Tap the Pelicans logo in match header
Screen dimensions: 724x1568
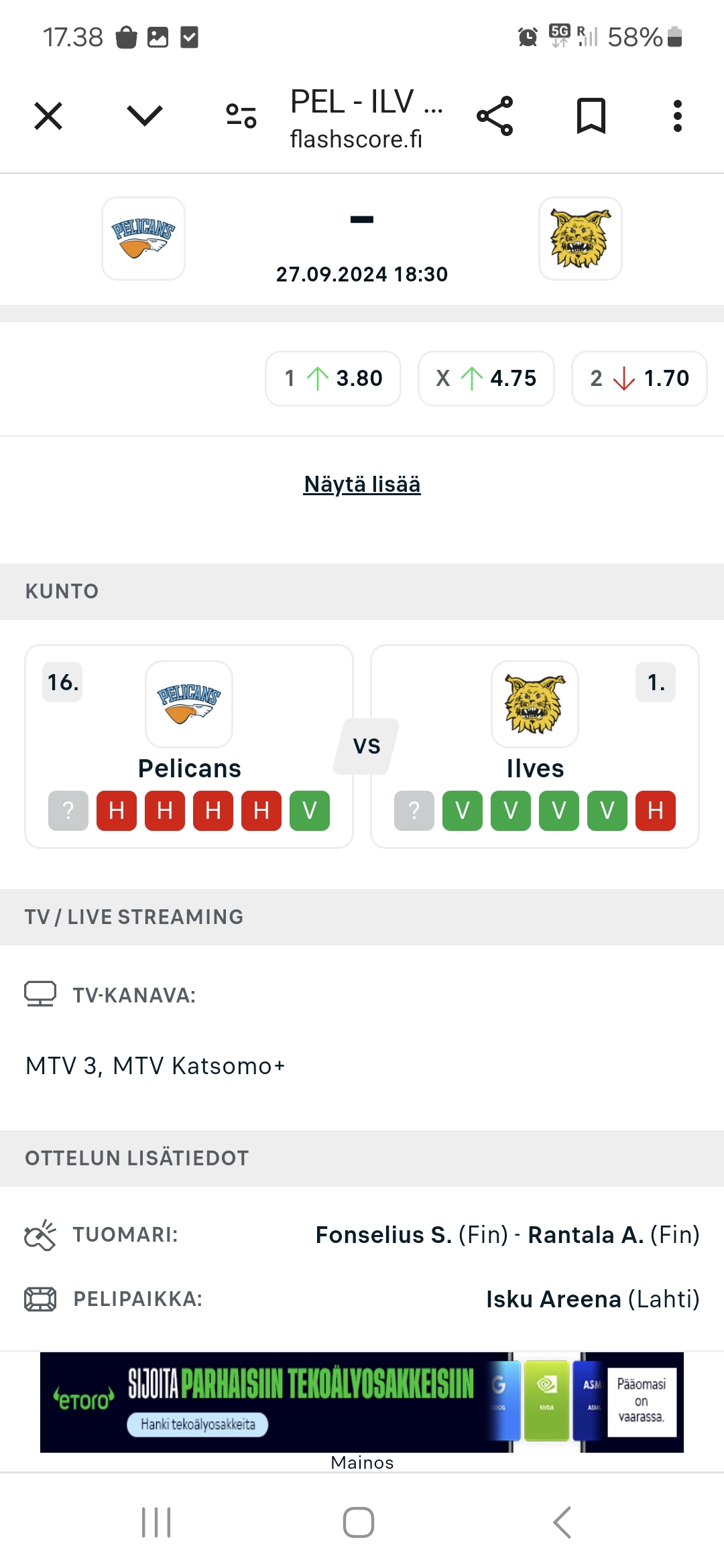[x=143, y=239]
